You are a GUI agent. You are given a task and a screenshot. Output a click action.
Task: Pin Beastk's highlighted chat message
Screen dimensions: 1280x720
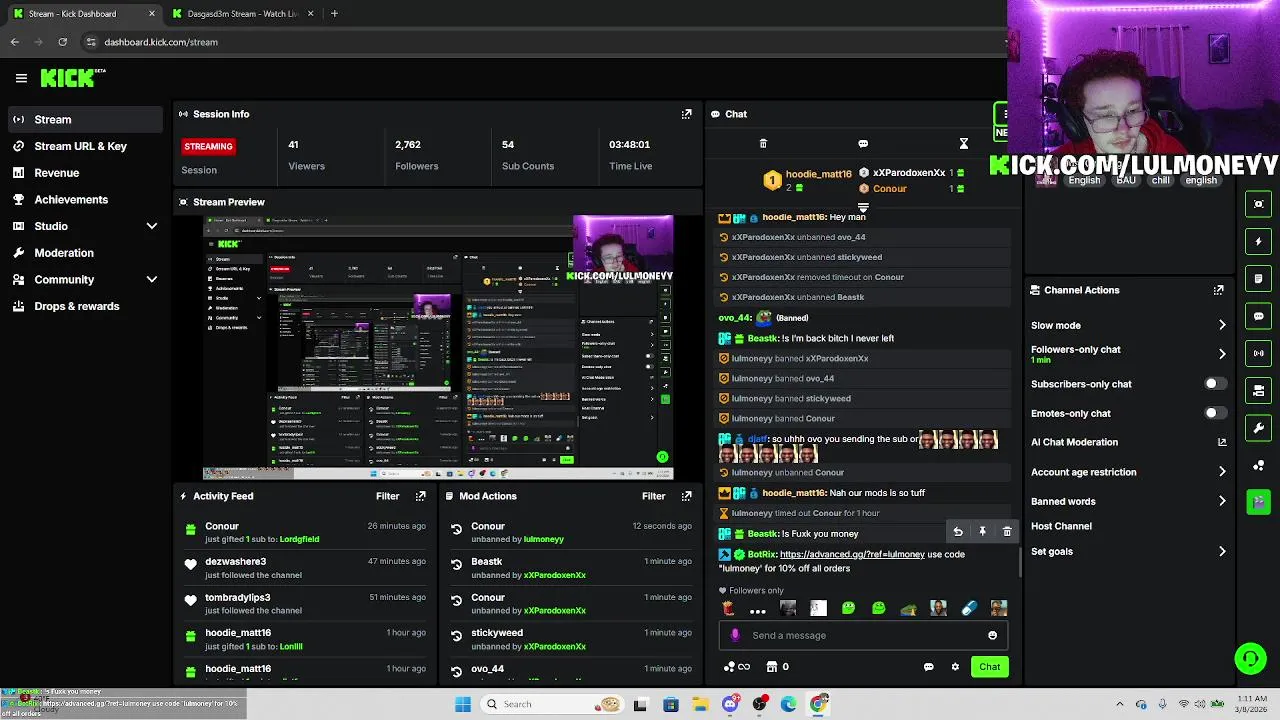(x=982, y=532)
